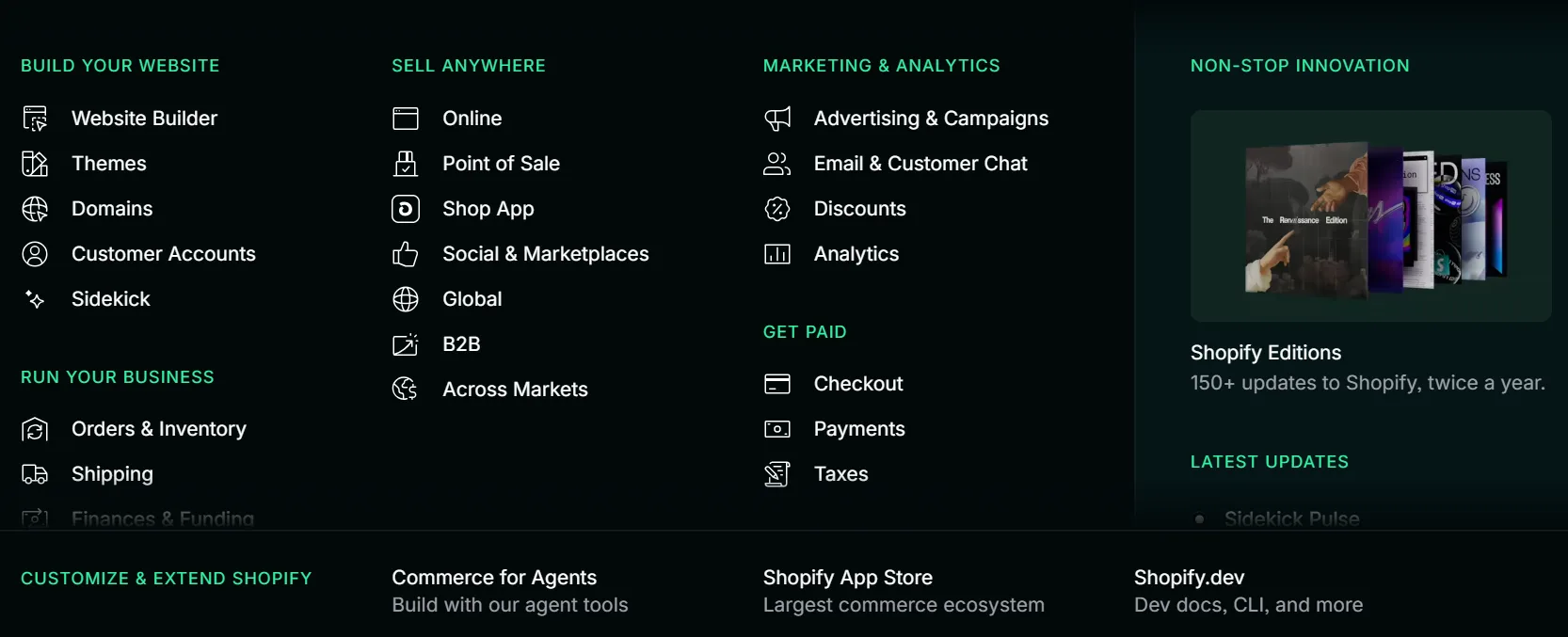The height and width of the screenshot is (637, 1568).
Task: Open the Orders & Inventory link
Action: click(158, 429)
